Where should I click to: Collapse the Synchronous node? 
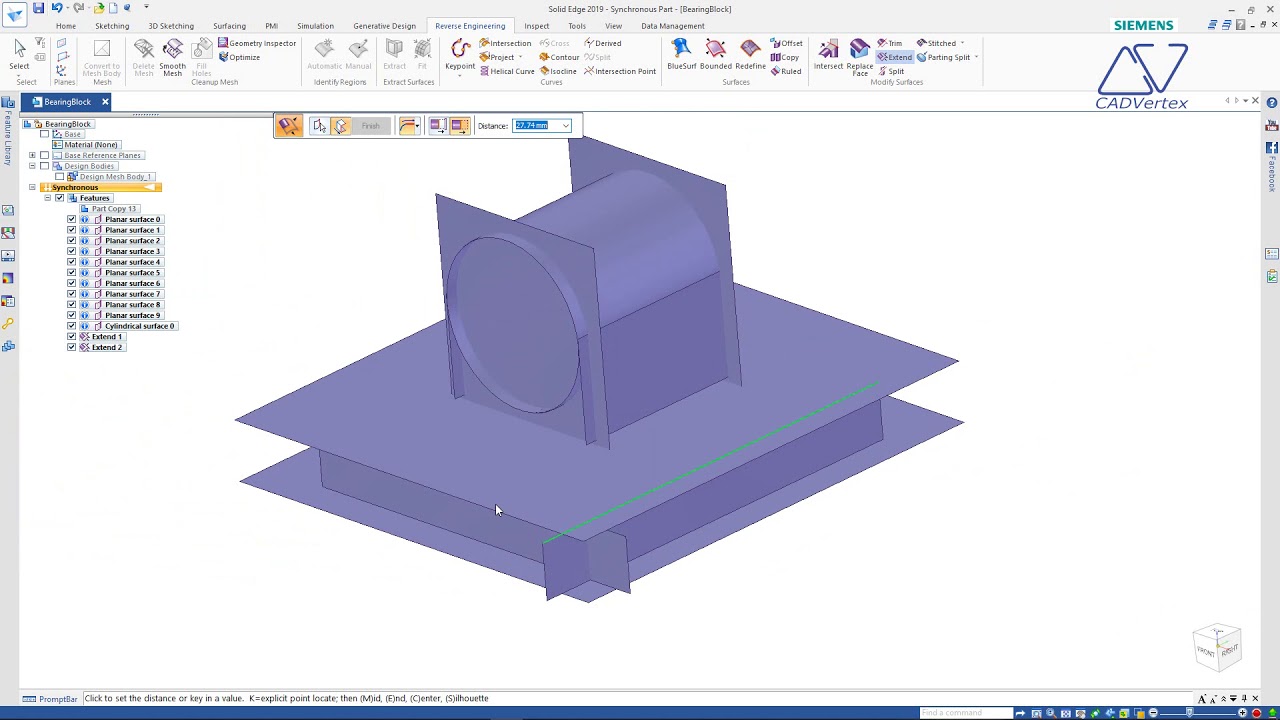tap(32, 187)
